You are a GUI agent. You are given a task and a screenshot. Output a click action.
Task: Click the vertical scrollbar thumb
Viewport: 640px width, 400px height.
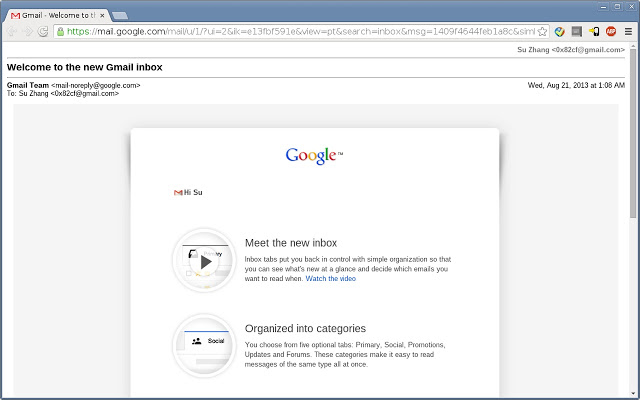click(633, 135)
